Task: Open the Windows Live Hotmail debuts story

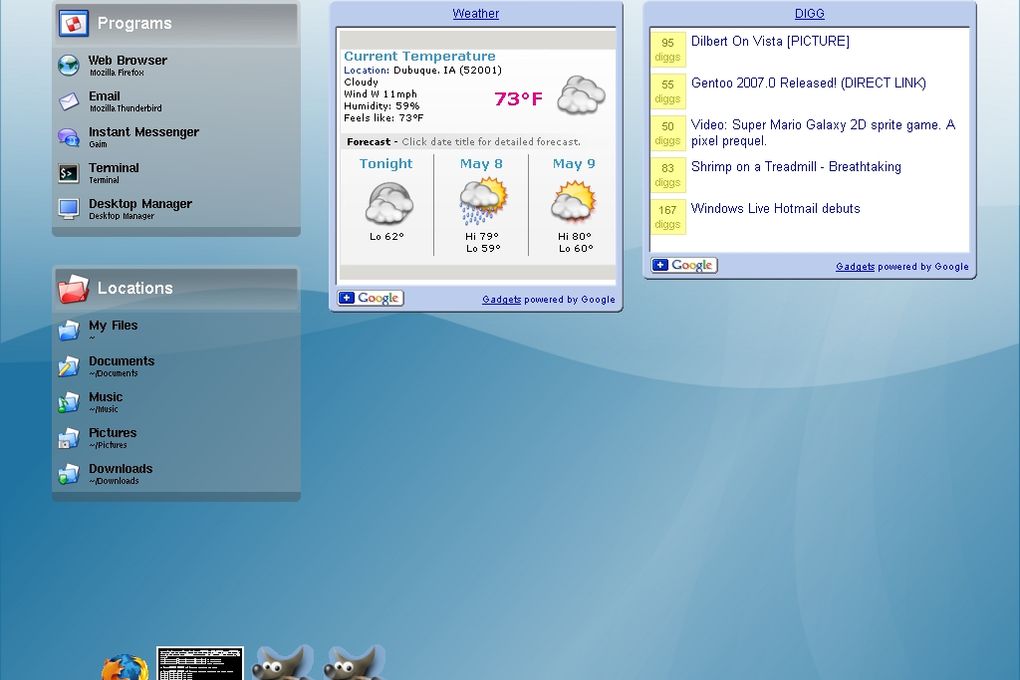Action: point(775,208)
